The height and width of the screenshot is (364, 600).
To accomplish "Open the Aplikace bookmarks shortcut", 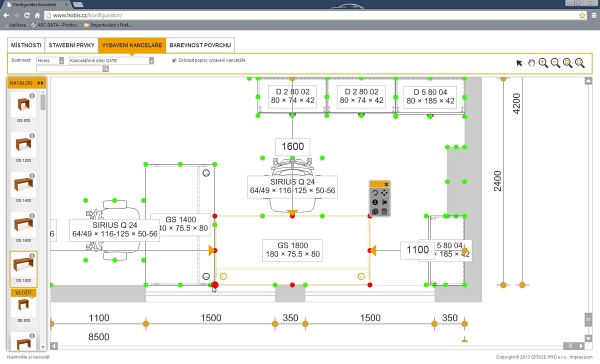I will [x=15, y=25].
